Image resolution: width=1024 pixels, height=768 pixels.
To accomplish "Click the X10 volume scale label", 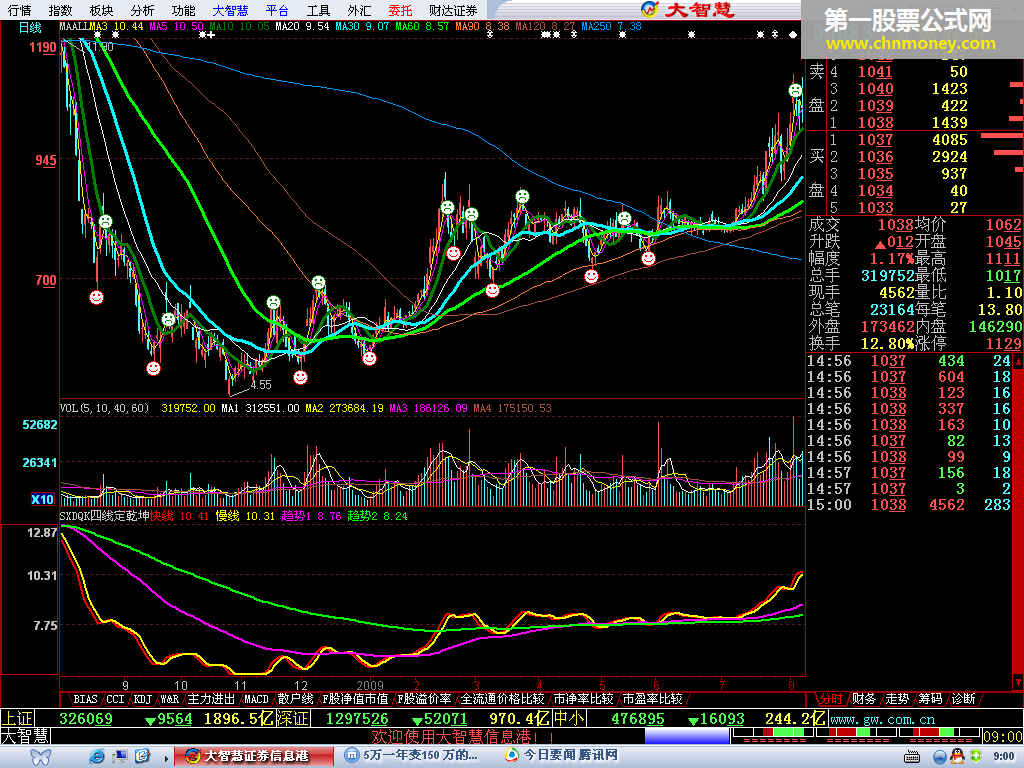I will (42, 500).
